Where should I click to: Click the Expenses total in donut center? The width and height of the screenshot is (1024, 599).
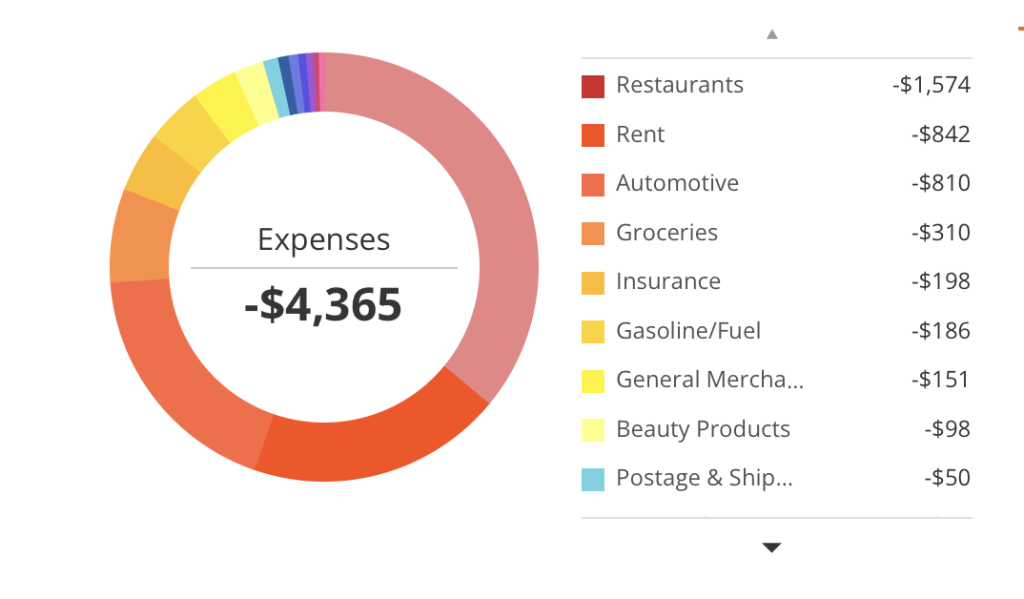[323, 304]
